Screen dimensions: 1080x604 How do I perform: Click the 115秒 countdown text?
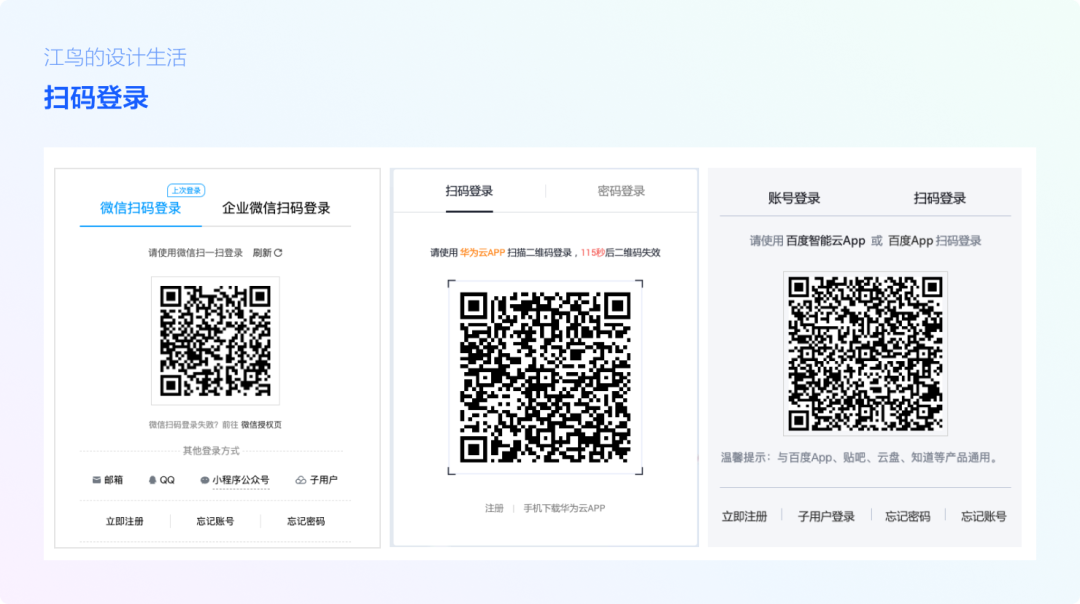click(x=592, y=253)
